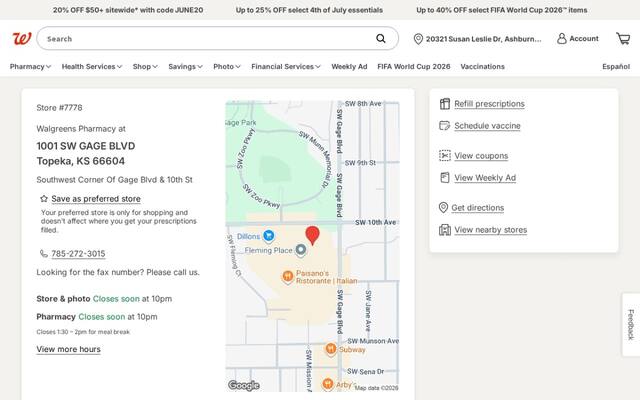The width and height of the screenshot is (640, 400).
Task: Click Save as preferred store link
Action: pyautogui.click(x=96, y=199)
